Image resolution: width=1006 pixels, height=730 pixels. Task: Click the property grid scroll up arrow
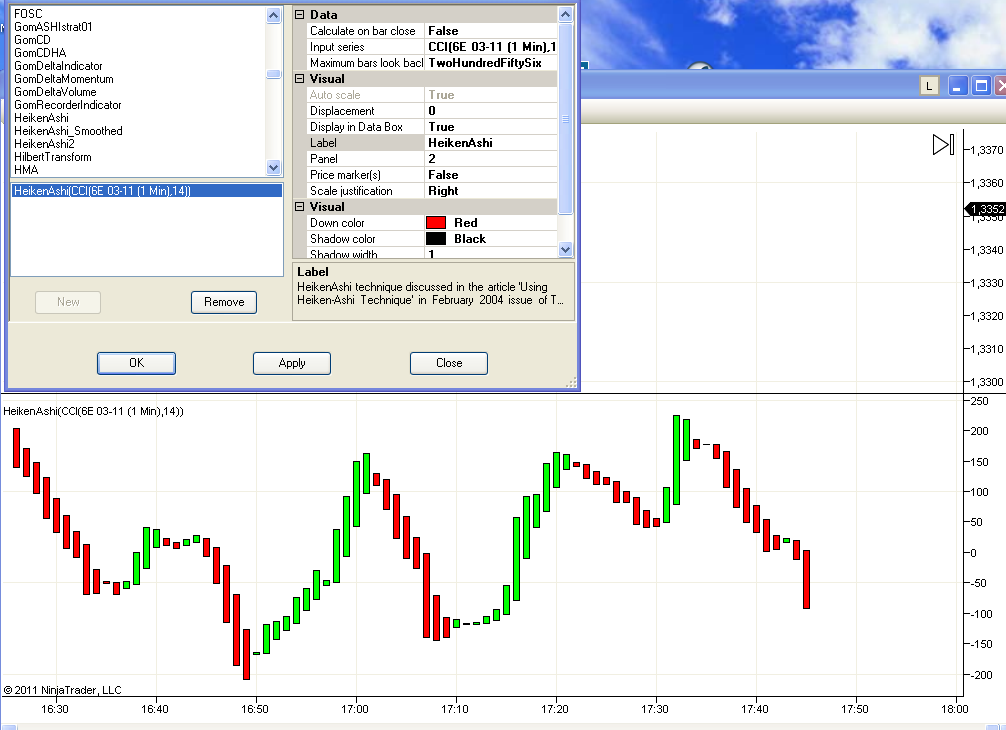tap(565, 15)
